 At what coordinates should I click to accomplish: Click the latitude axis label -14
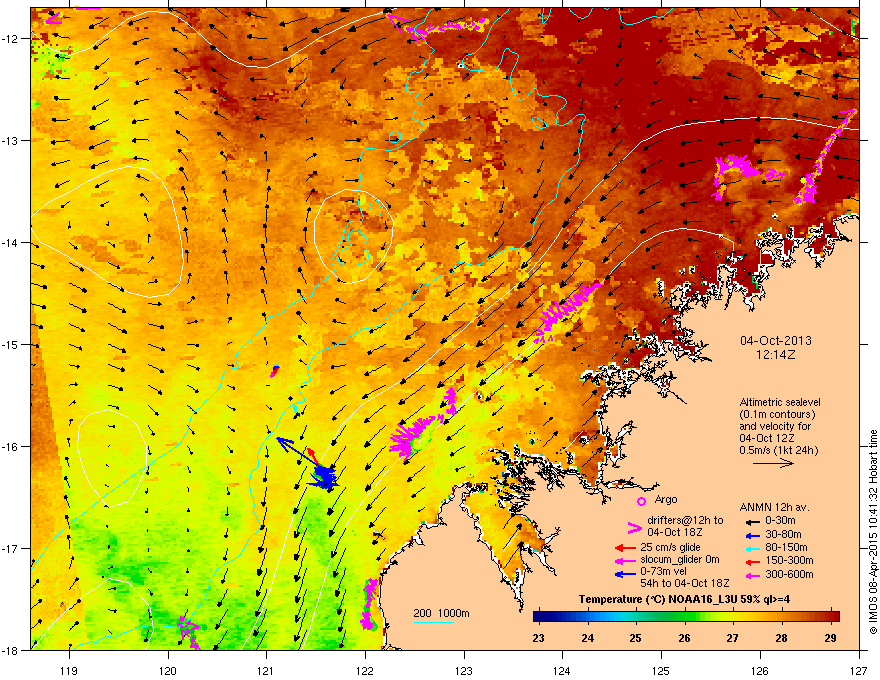[x=11, y=242]
